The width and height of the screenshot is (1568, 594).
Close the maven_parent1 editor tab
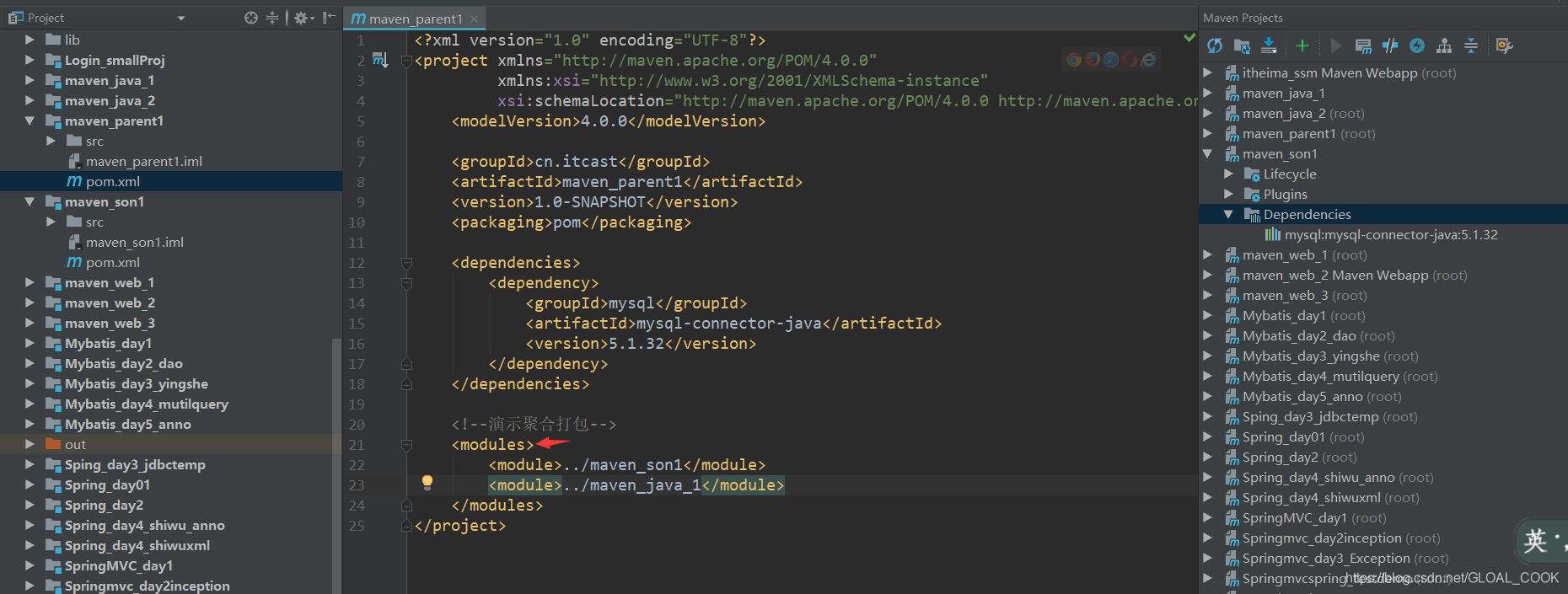[x=475, y=19]
